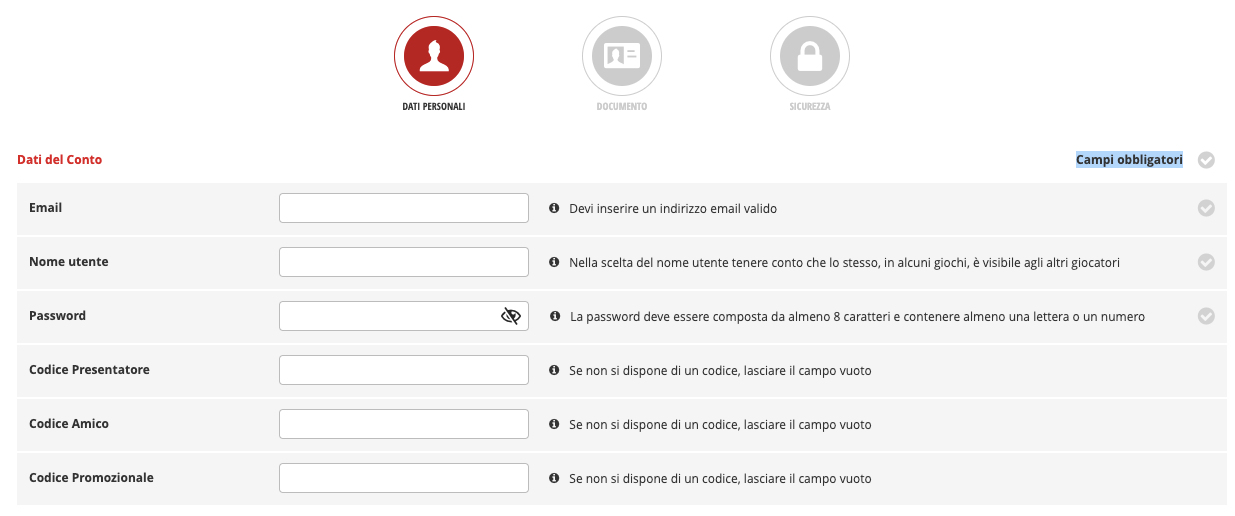Click 'Devi inserire un indirizzo email valido' hint
This screenshot has height=516, width=1235.
point(673,209)
